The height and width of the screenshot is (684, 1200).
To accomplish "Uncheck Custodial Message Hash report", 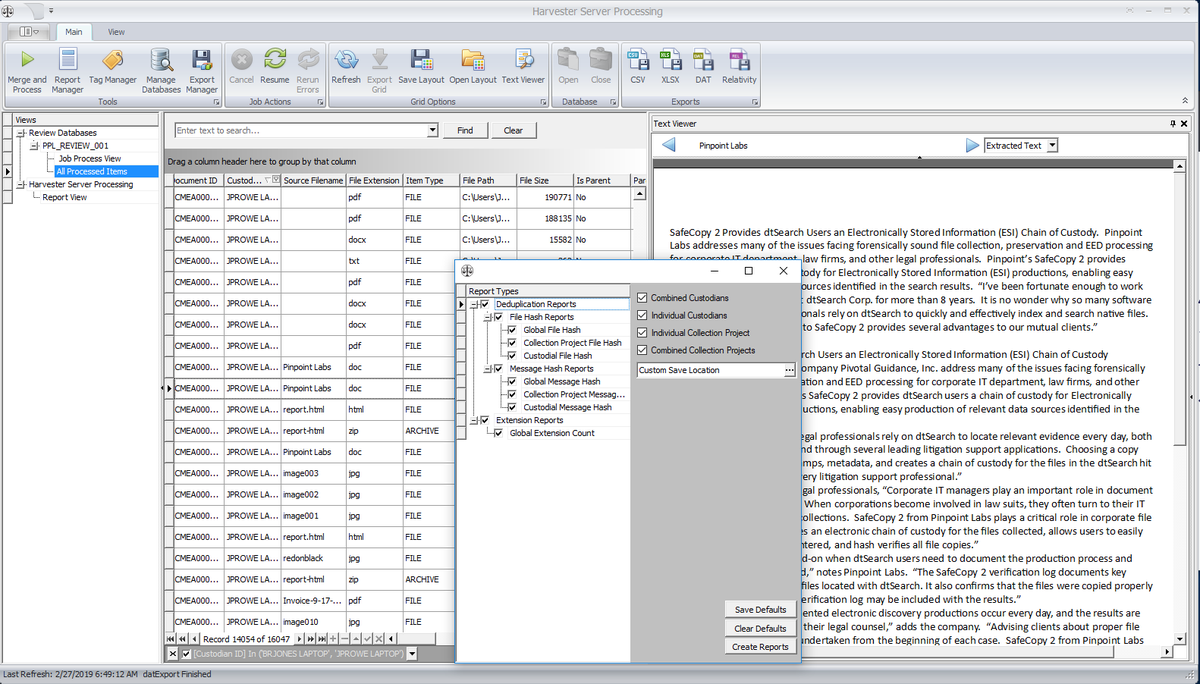I will pyautogui.click(x=513, y=407).
